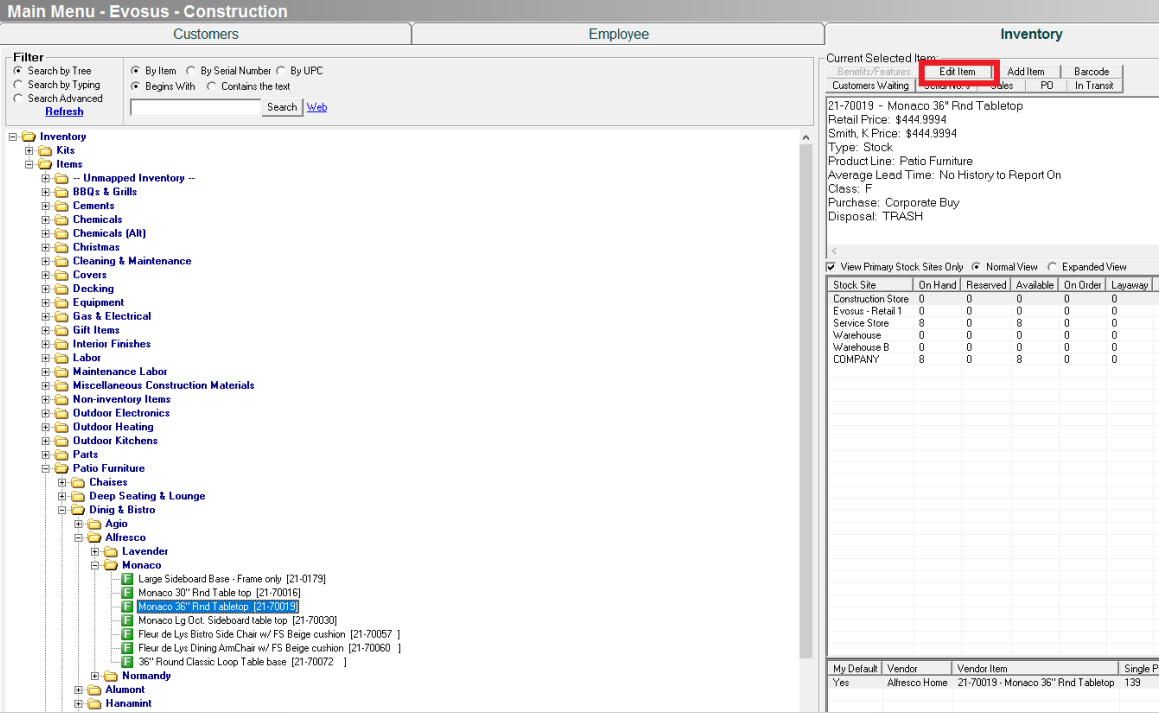Click the green icon beside Monaco 30" Rnd Table top
Viewport: 1159px width, 713px height.
127,593
